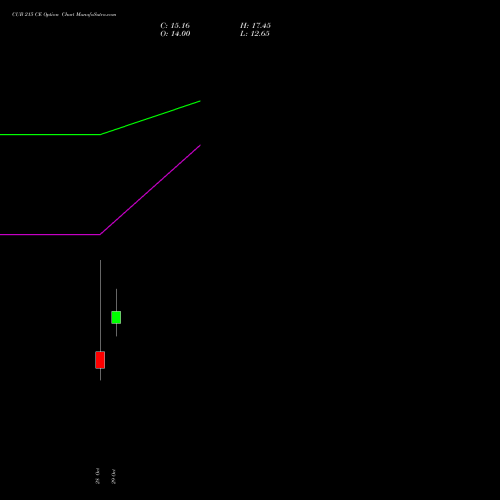Click the chart title text at top-left
The height and width of the screenshot is (500, 500).
point(64,15)
